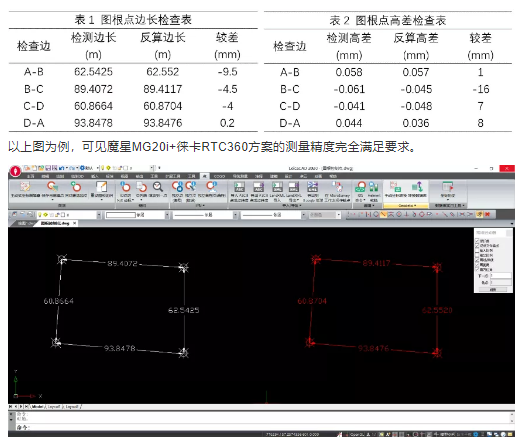Image resolution: width=524 pixels, height=441 pixels.
Task: Click the Google Earth export ribbon icon
Action: (312, 186)
